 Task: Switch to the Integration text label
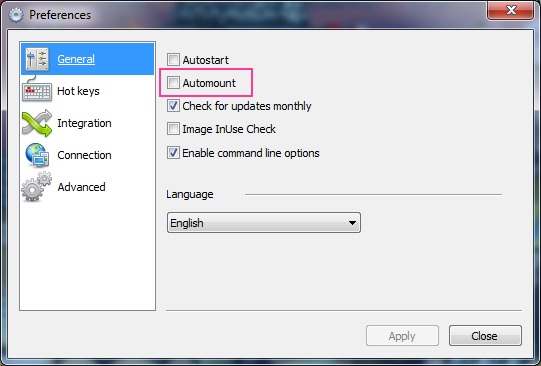pyautogui.click(x=84, y=123)
